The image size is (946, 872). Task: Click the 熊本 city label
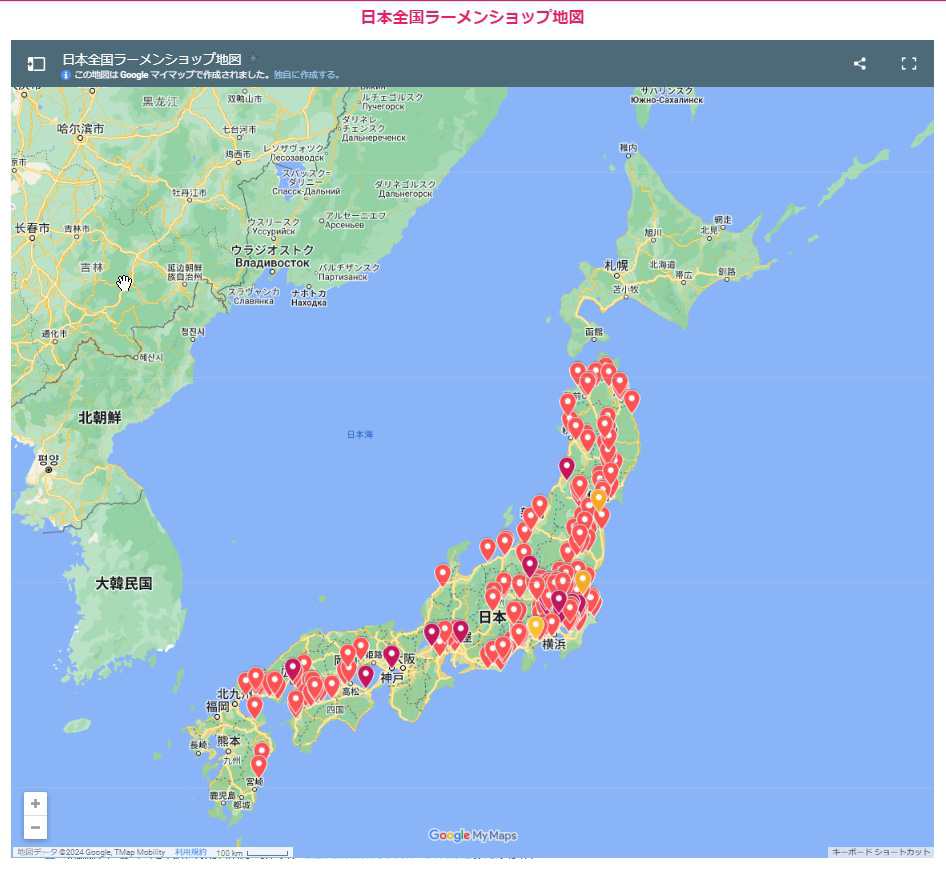pyautogui.click(x=229, y=740)
